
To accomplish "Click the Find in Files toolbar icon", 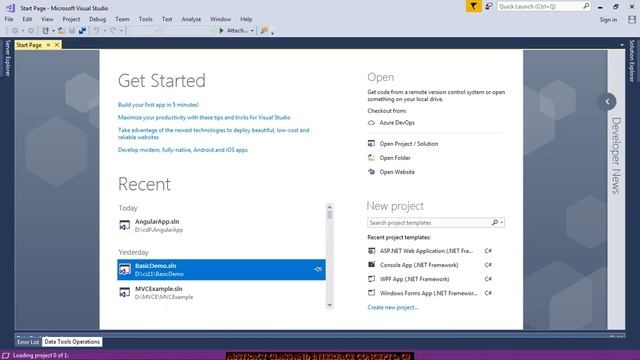I will 264,31.
